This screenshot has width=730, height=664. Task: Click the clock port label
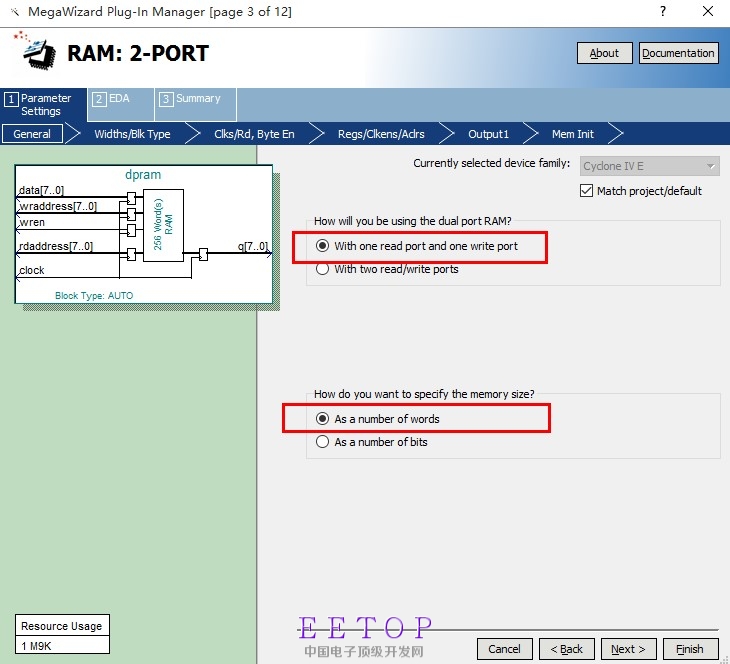tap(32, 271)
